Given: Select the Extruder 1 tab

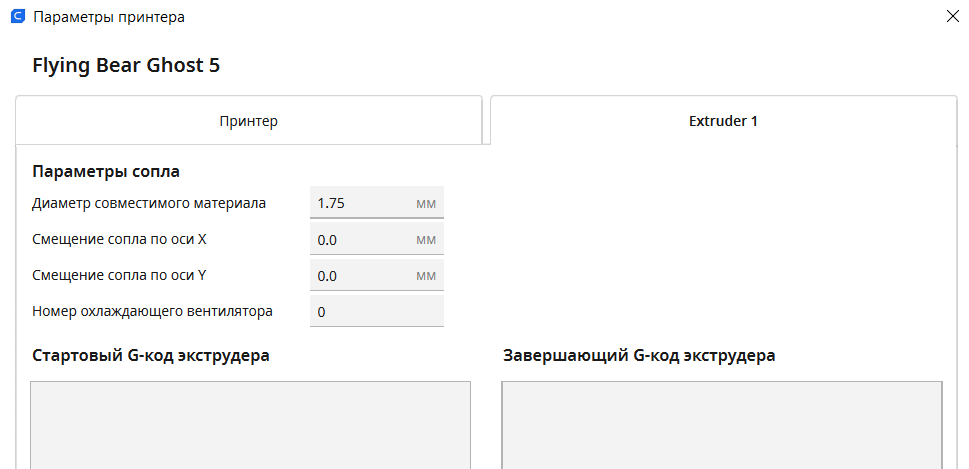Looking at the screenshot, I should [x=723, y=120].
